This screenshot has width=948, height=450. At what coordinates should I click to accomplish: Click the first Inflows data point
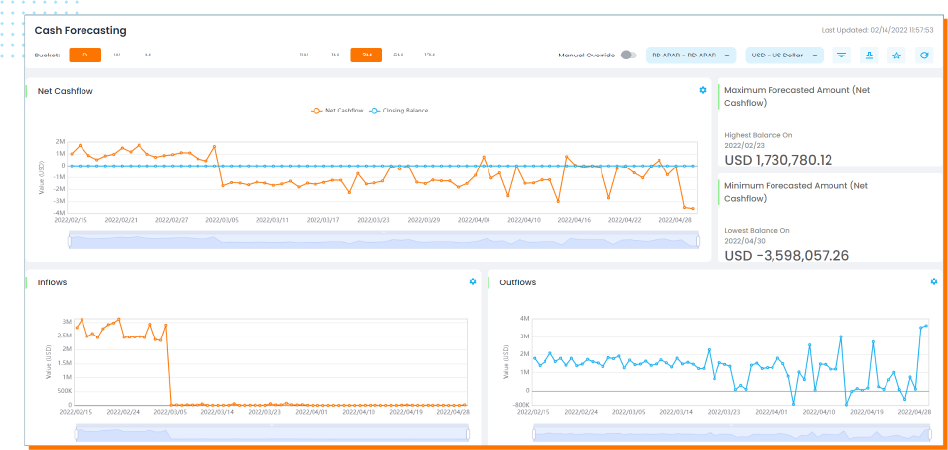pos(77,328)
